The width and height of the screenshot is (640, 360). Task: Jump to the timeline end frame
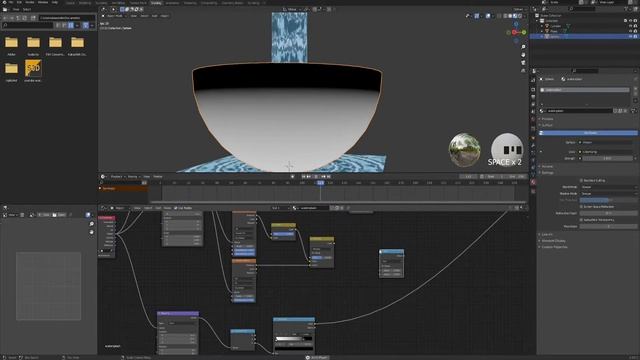tap(329, 177)
